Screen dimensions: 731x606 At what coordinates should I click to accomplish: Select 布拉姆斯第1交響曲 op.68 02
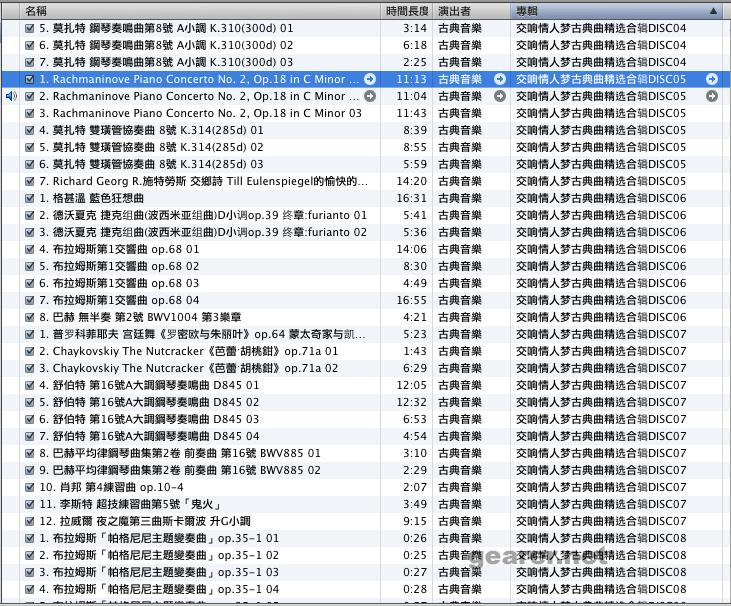point(119,266)
